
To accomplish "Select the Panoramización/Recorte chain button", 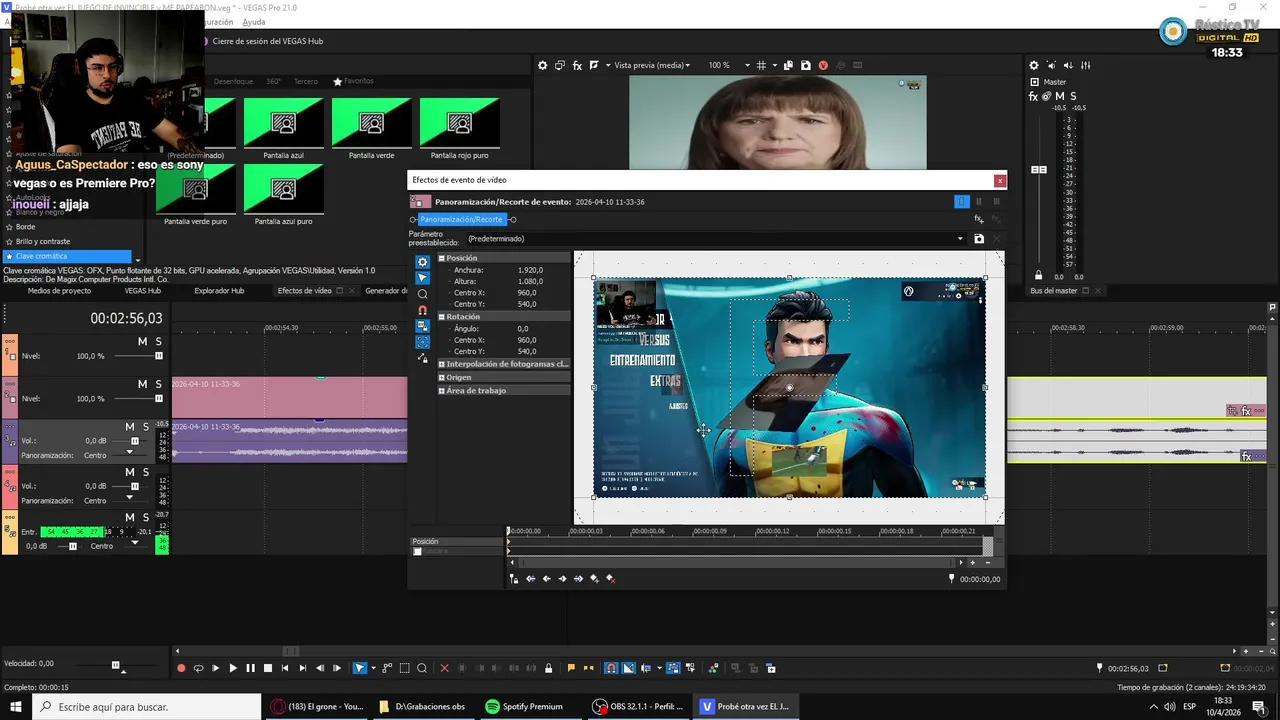I will coord(461,219).
